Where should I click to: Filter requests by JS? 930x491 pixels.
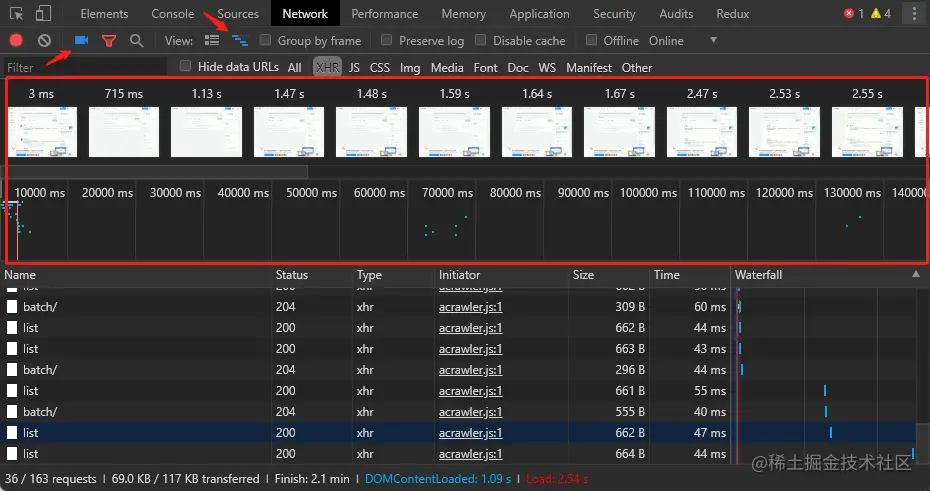click(354, 68)
